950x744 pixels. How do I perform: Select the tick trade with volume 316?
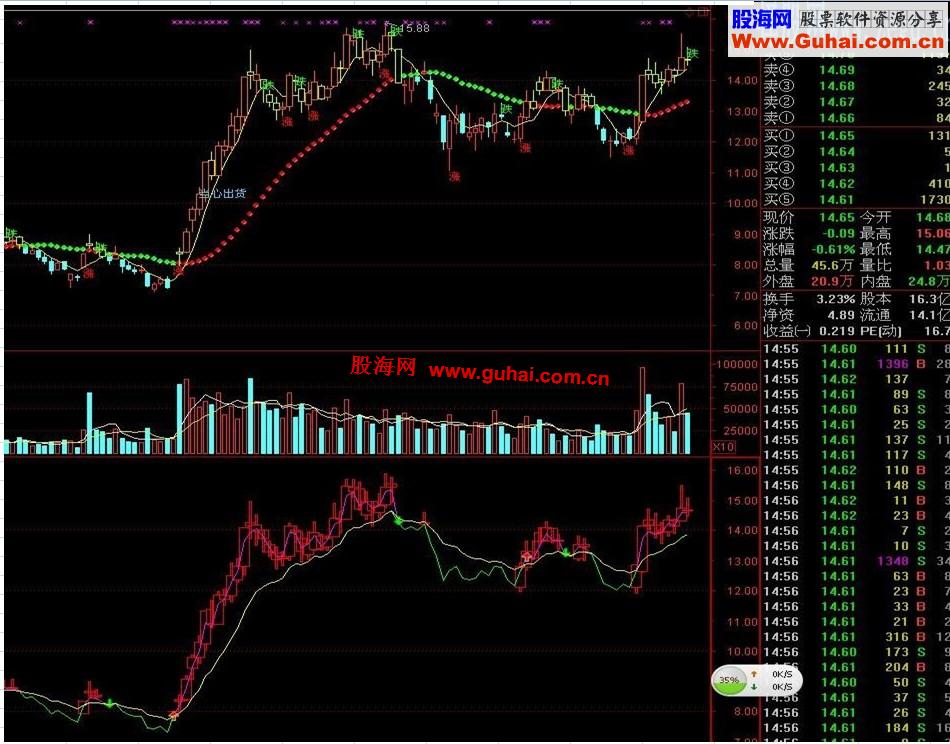855,636
